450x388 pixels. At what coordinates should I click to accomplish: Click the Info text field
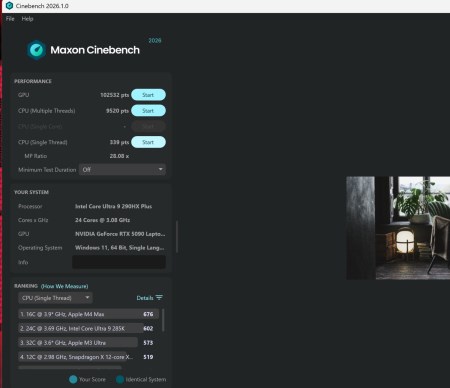(119, 262)
